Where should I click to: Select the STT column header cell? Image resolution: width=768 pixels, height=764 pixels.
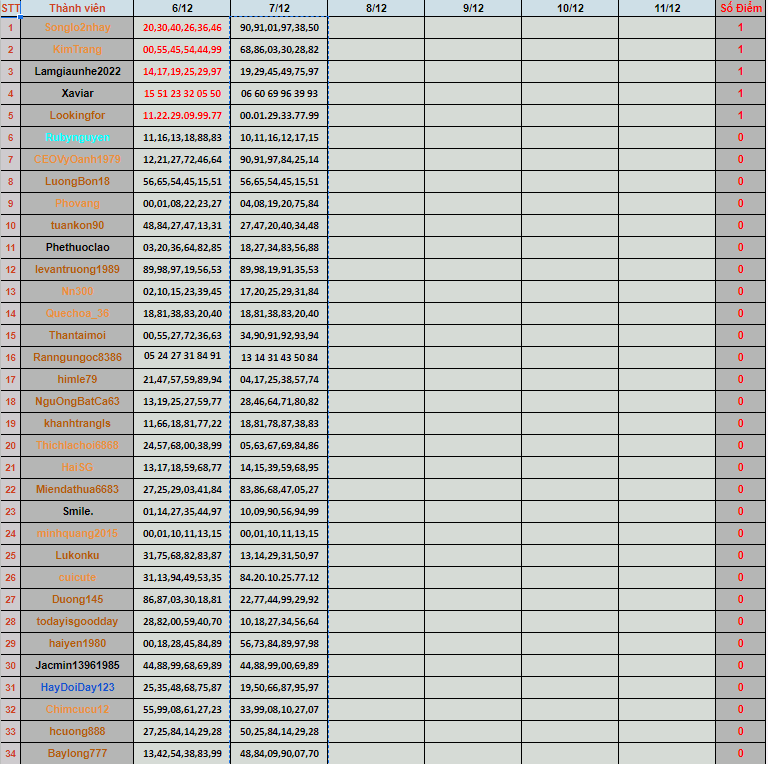click(10, 8)
